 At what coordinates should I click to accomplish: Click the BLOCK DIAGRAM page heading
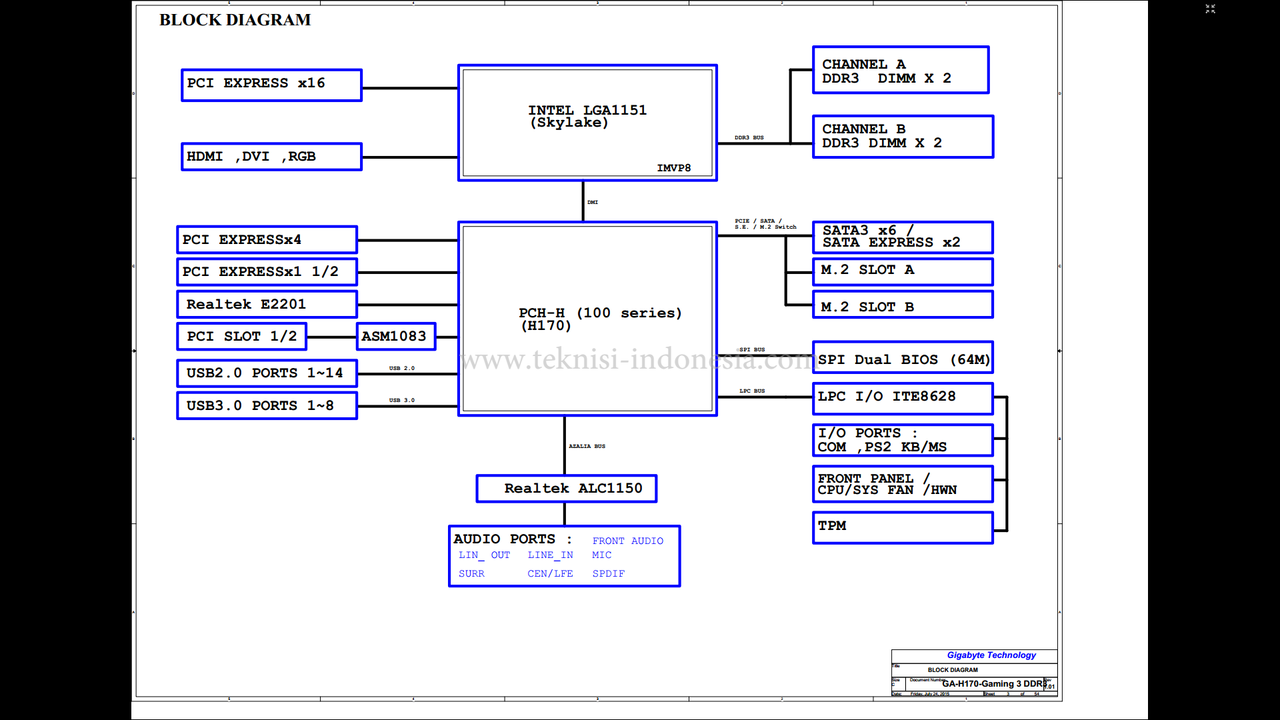click(x=235, y=20)
